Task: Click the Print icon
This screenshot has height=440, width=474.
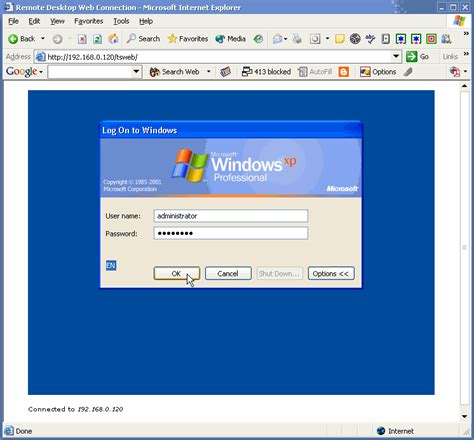Action: click(x=297, y=39)
